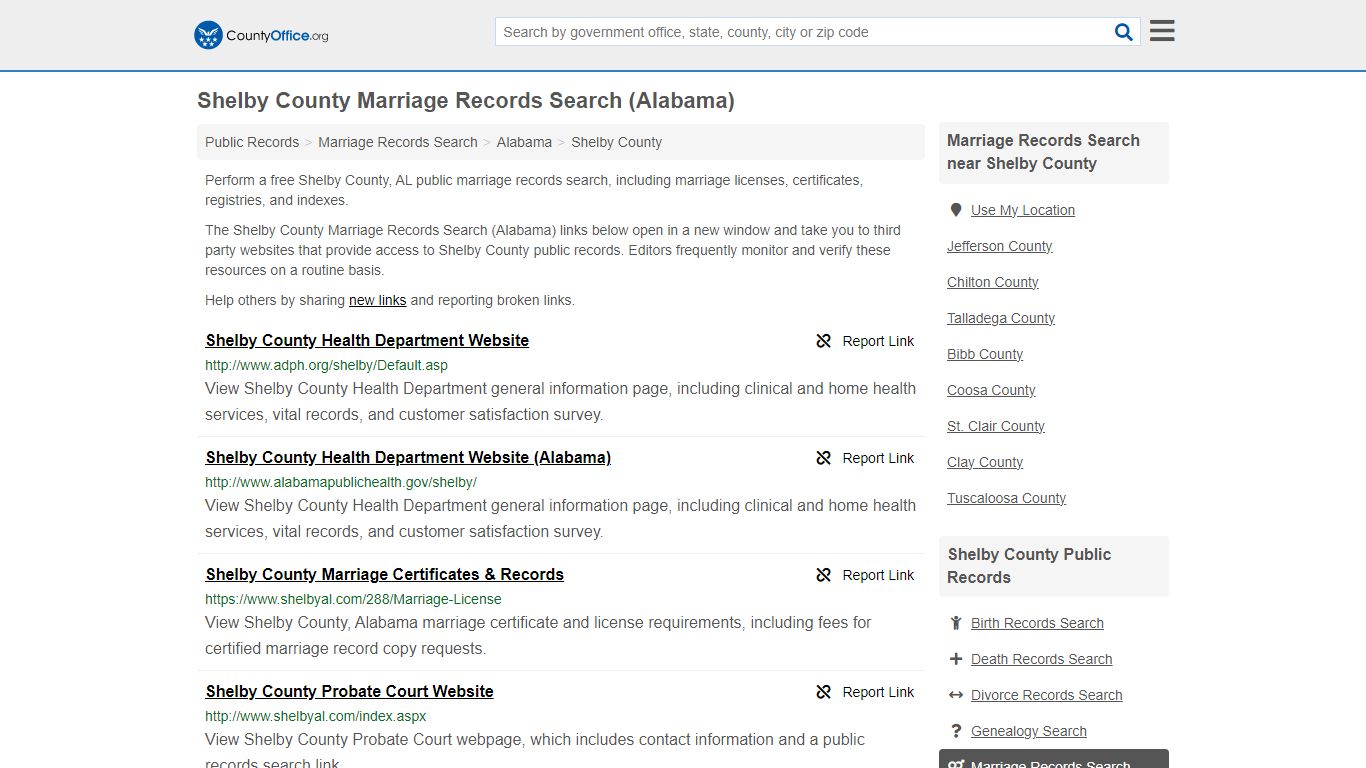This screenshot has width=1366, height=768.
Task: Select Use My Location
Action: 1023,210
